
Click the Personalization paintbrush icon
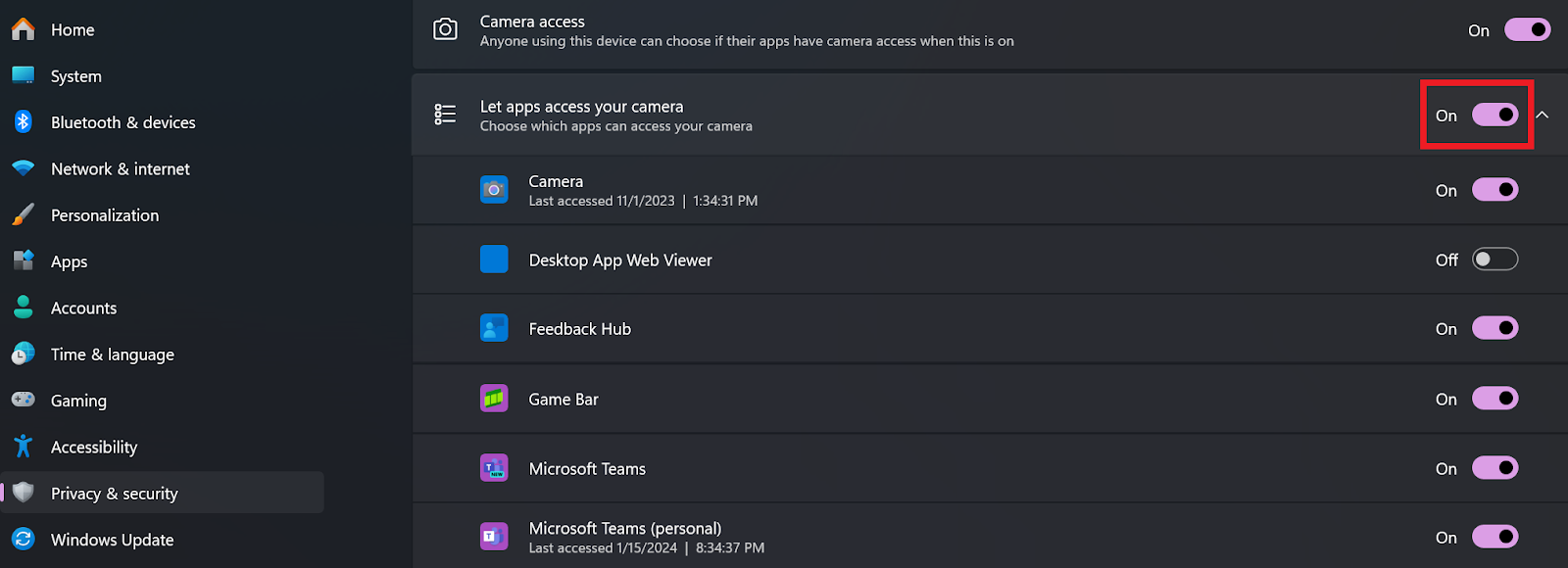pos(24,214)
